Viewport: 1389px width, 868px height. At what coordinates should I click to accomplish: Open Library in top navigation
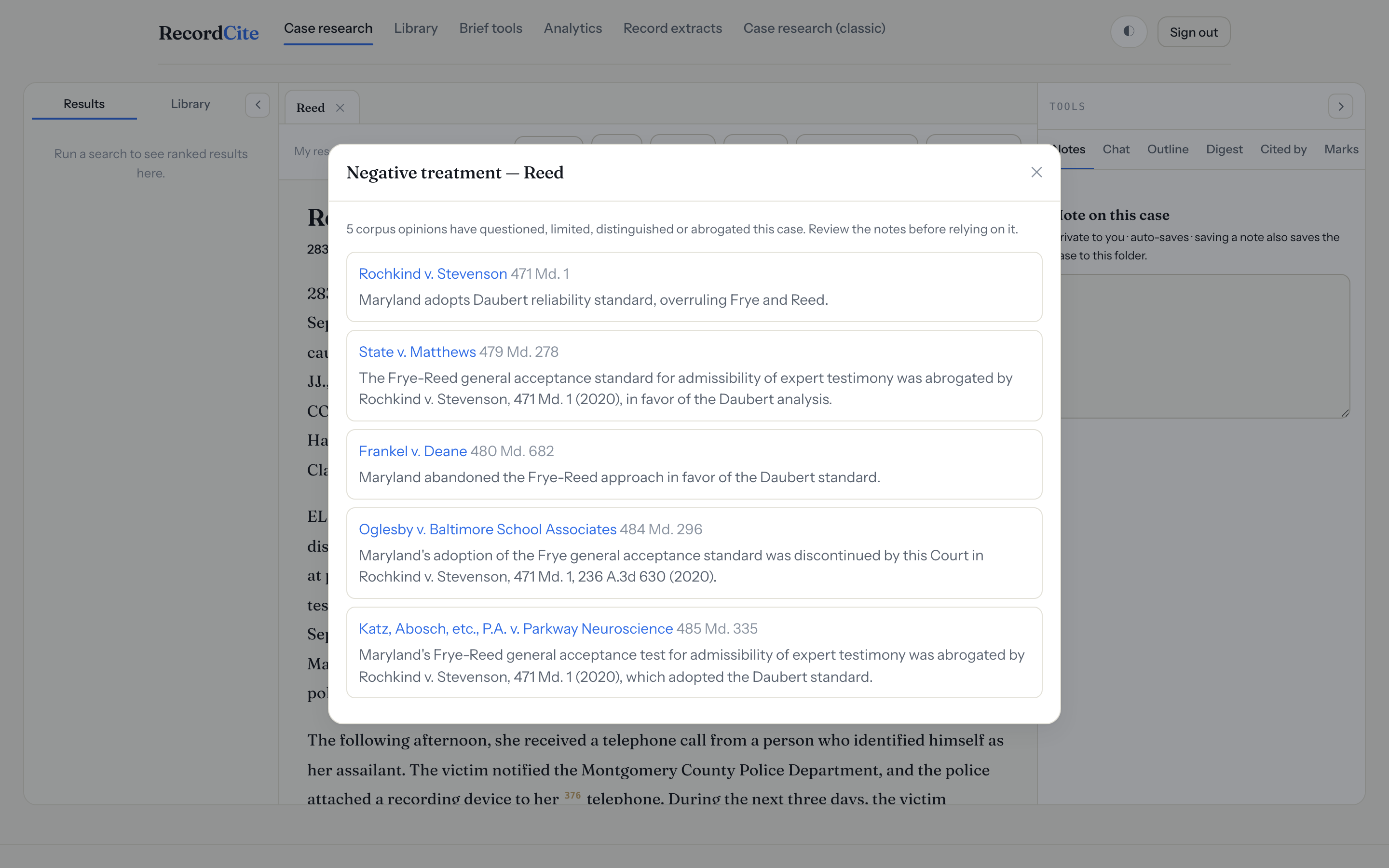416,28
